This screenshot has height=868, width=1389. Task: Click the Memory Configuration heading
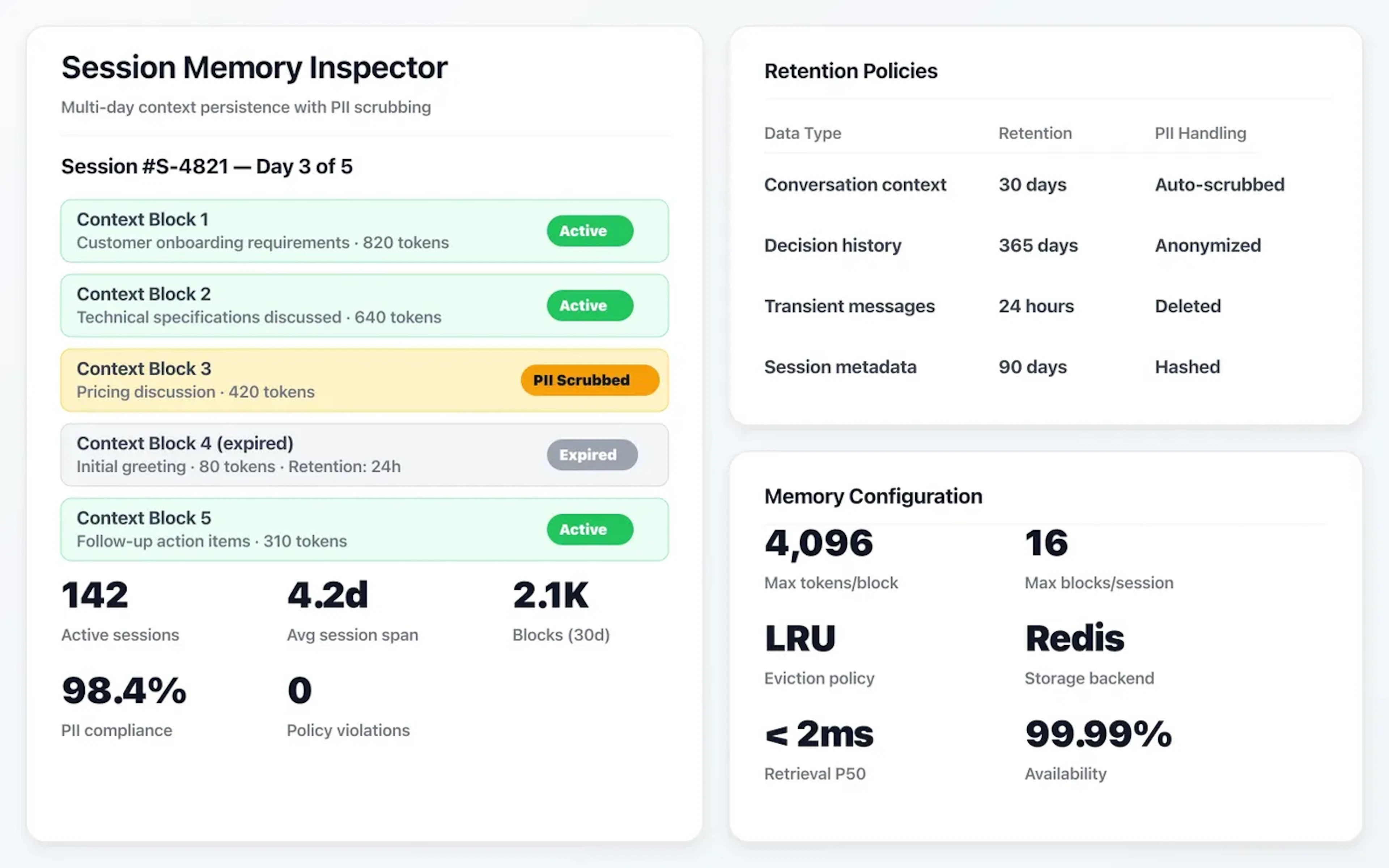tap(872, 496)
